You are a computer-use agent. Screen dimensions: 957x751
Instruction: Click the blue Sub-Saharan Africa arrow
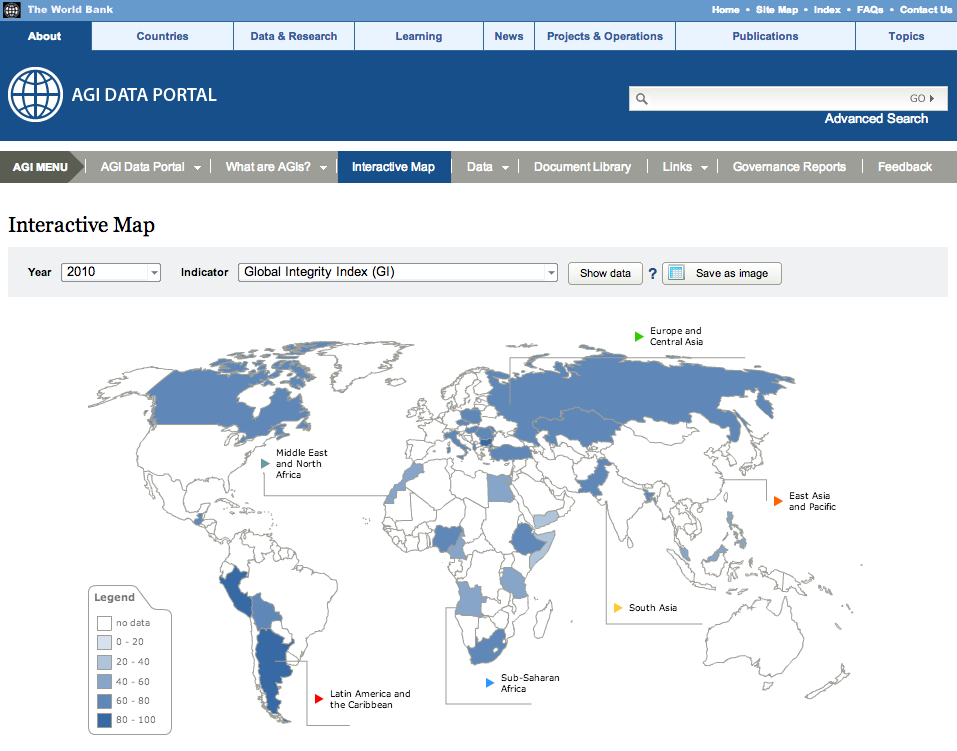pyautogui.click(x=489, y=682)
